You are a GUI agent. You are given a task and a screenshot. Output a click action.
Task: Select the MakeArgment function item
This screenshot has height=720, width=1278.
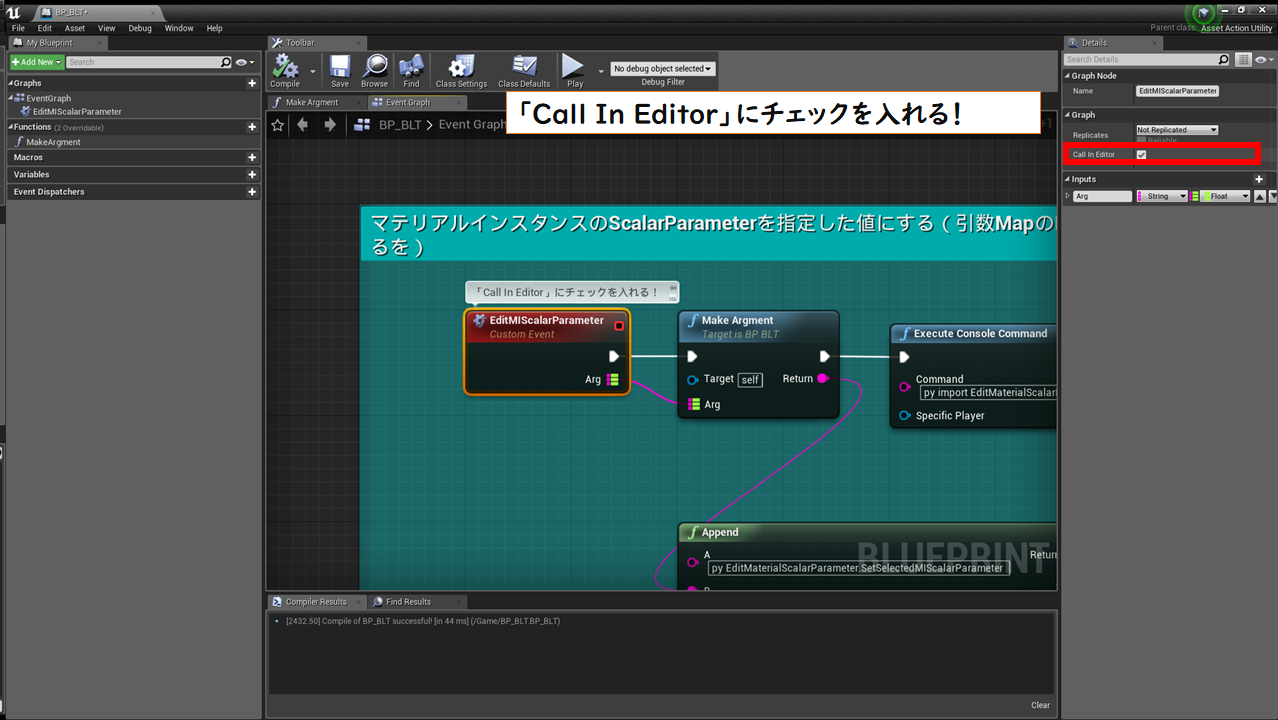(53, 142)
